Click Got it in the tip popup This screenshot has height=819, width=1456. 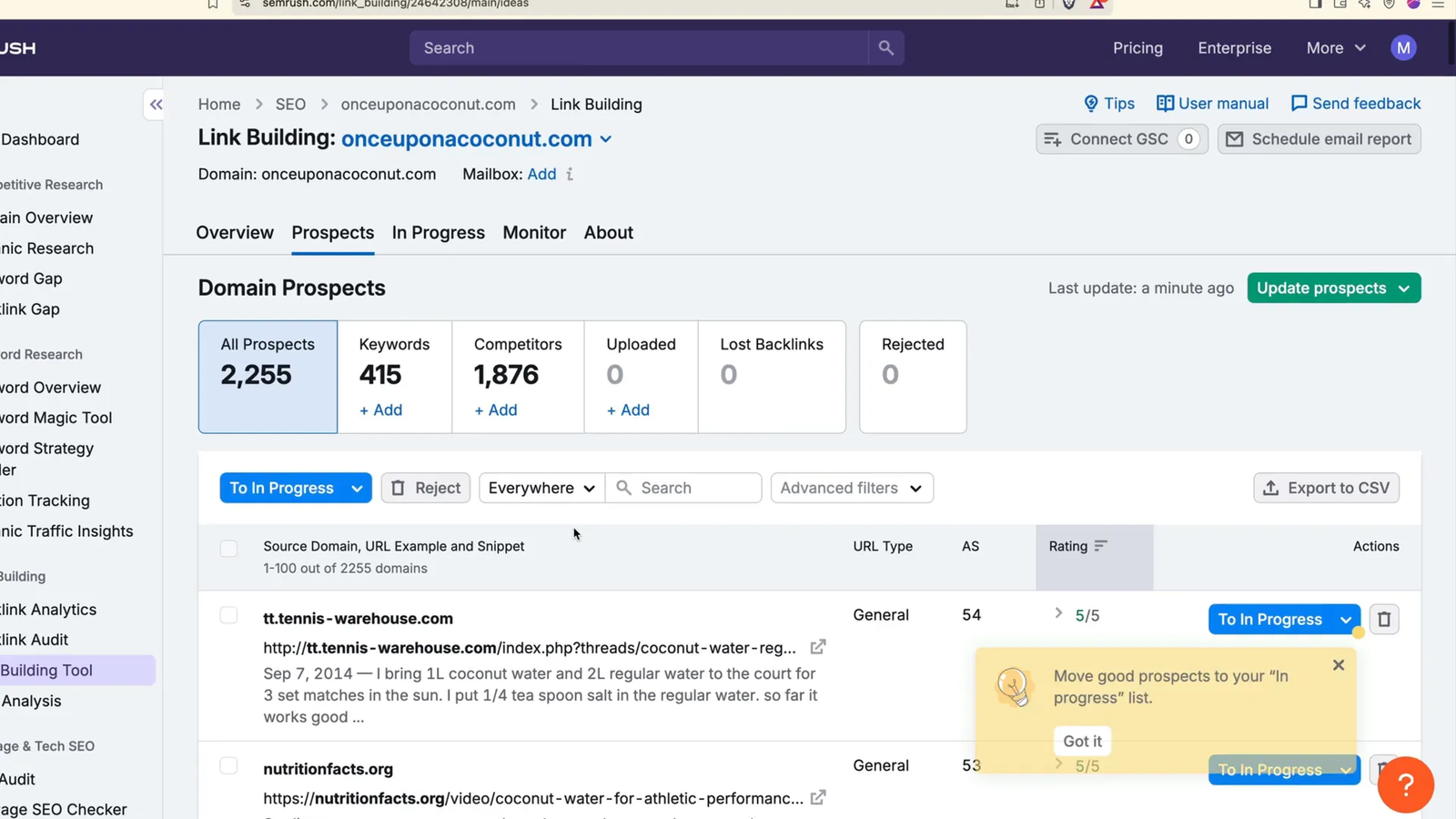[1082, 741]
